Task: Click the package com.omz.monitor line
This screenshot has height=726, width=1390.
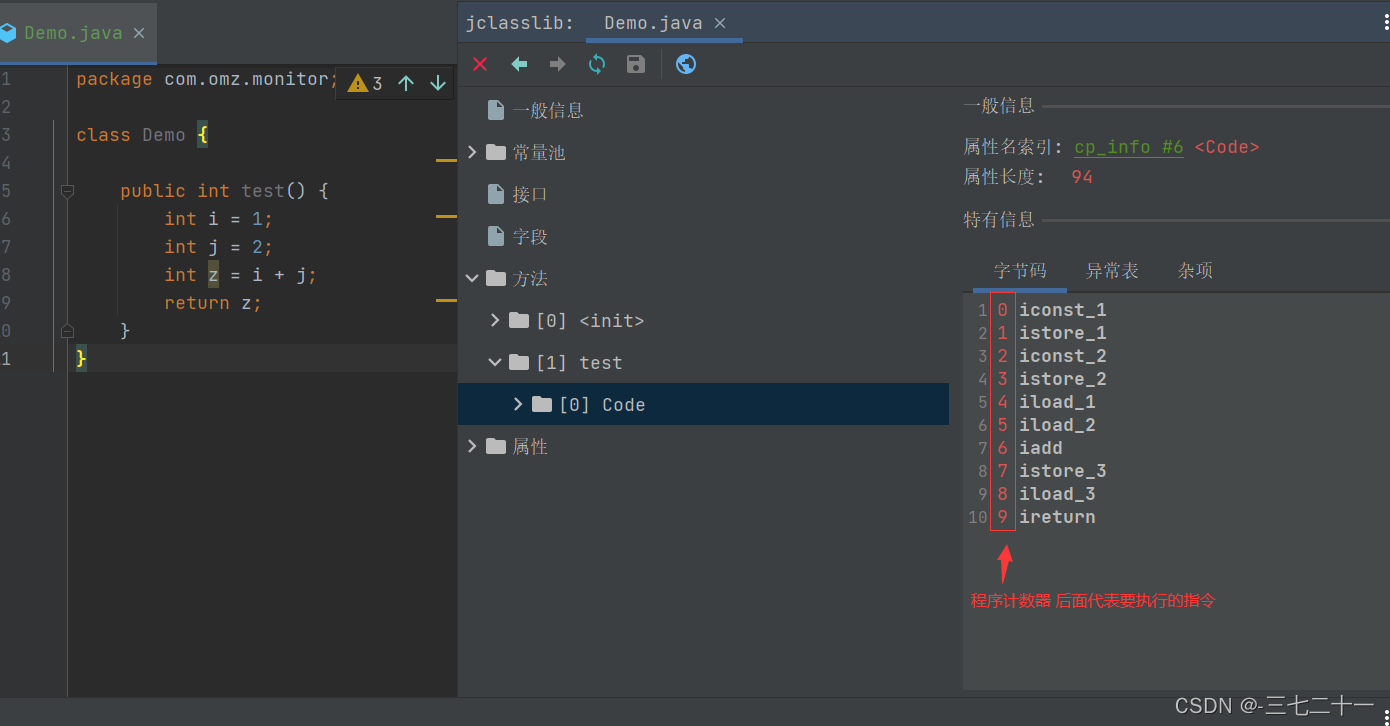Action: click(208, 79)
